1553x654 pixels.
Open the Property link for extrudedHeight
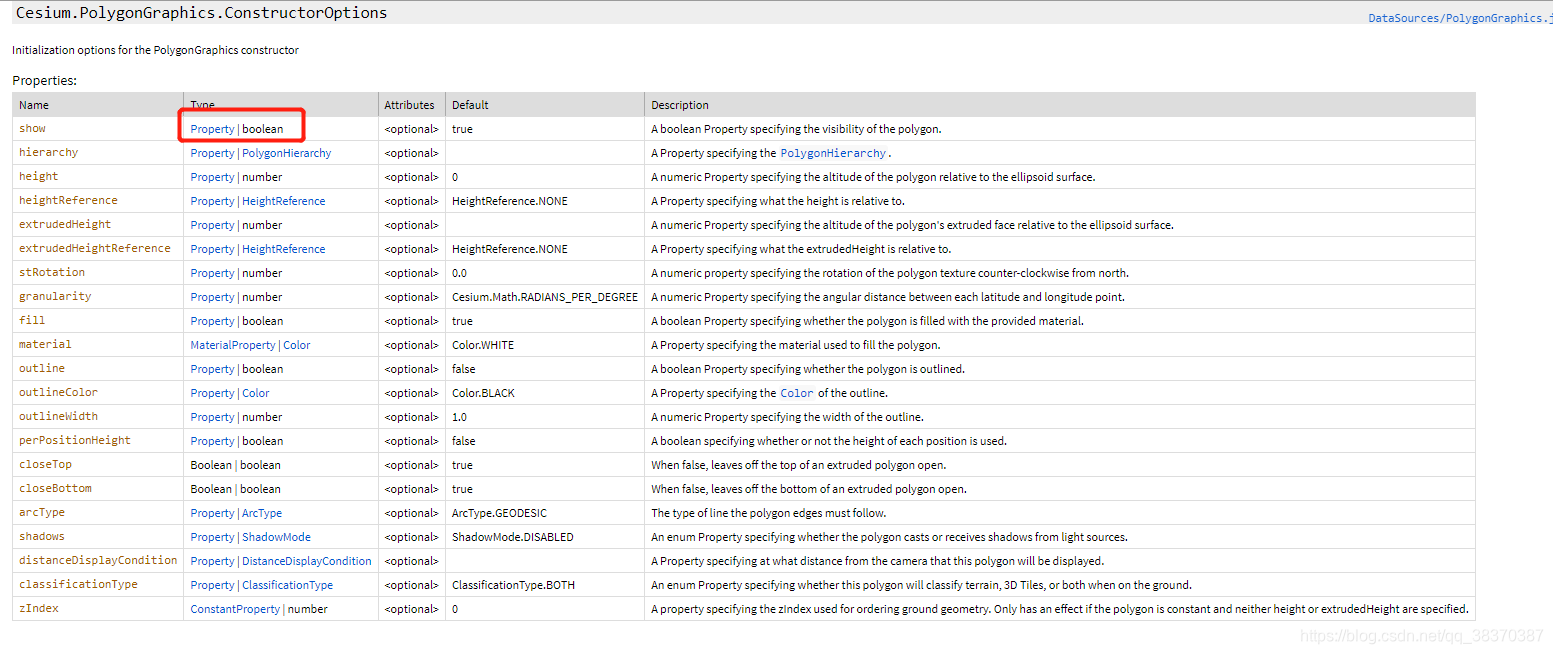[x=211, y=224]
